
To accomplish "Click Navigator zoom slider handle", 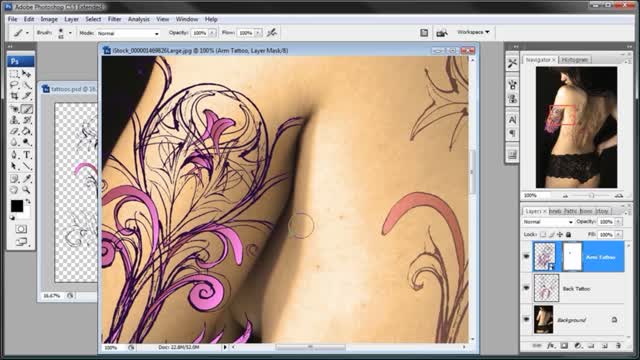I will (x=591, y=196).
